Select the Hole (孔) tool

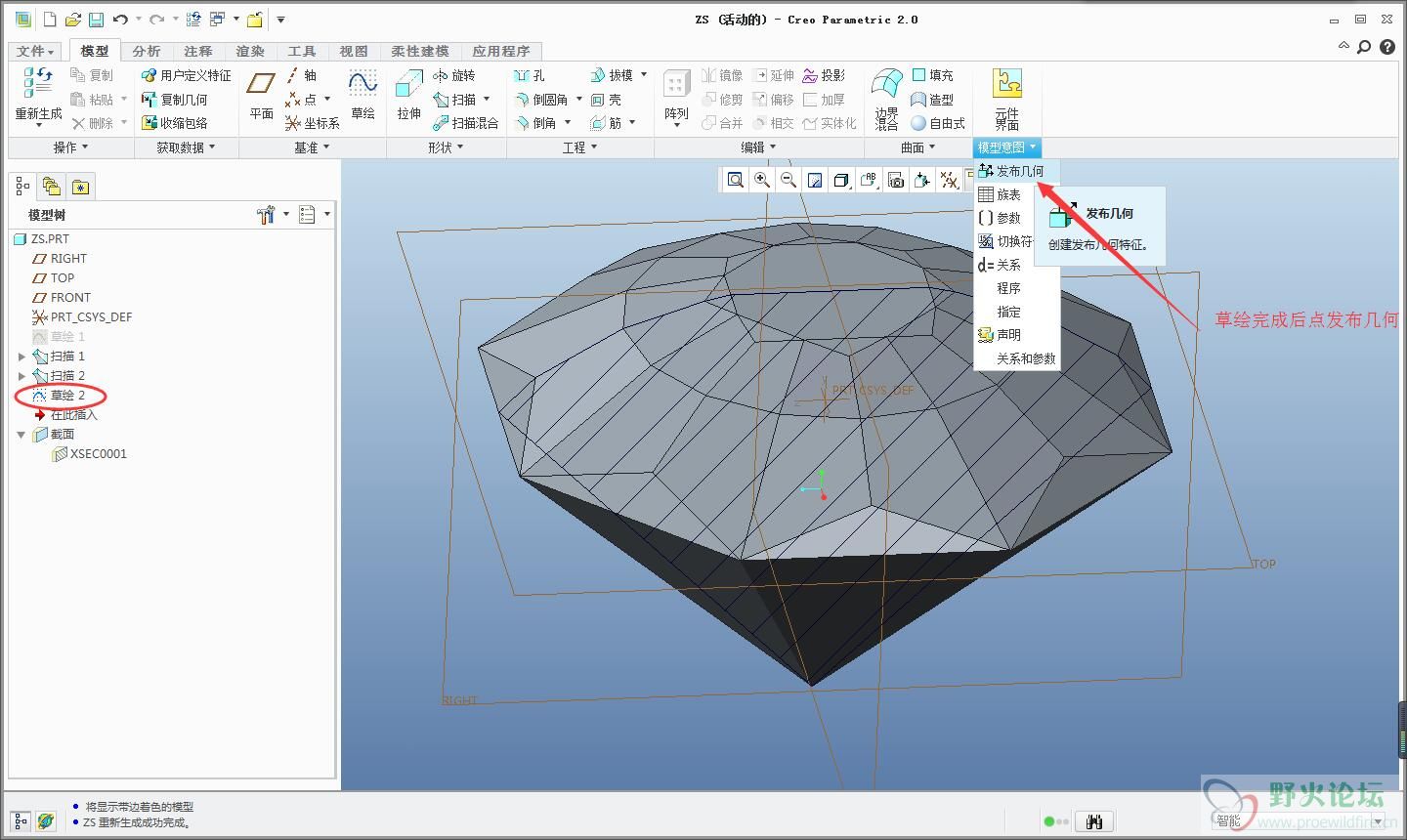(531, 75)
